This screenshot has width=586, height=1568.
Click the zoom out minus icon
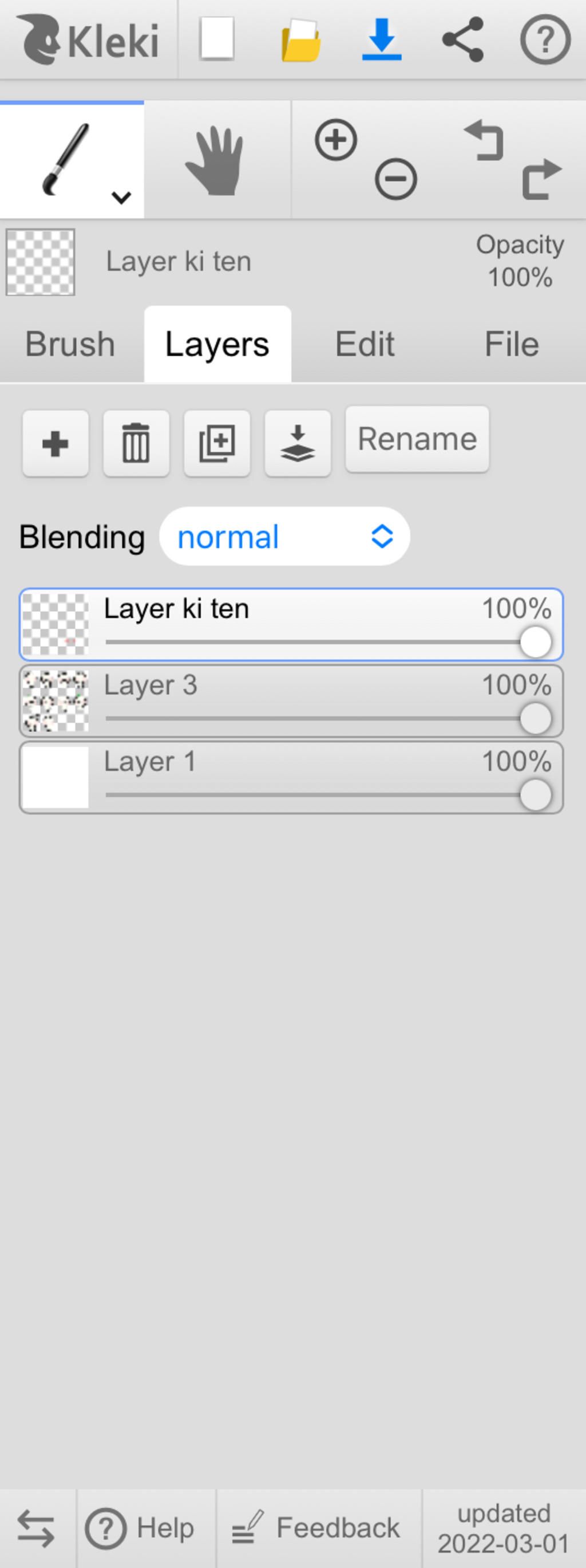[396, 179]
